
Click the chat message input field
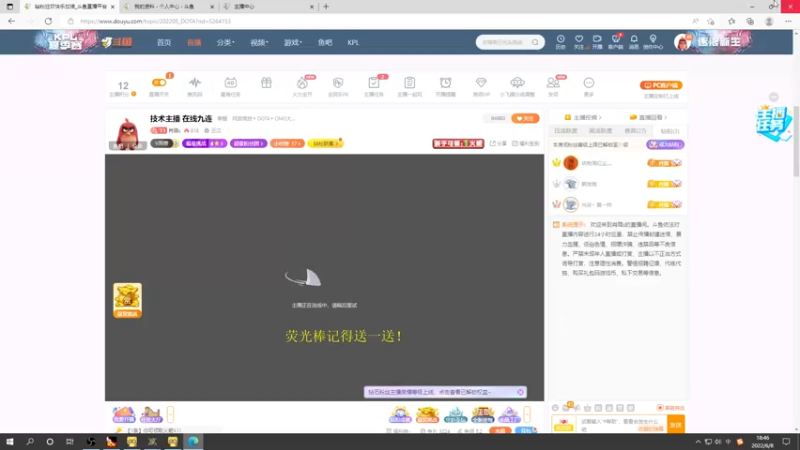(x=622, y=424)
